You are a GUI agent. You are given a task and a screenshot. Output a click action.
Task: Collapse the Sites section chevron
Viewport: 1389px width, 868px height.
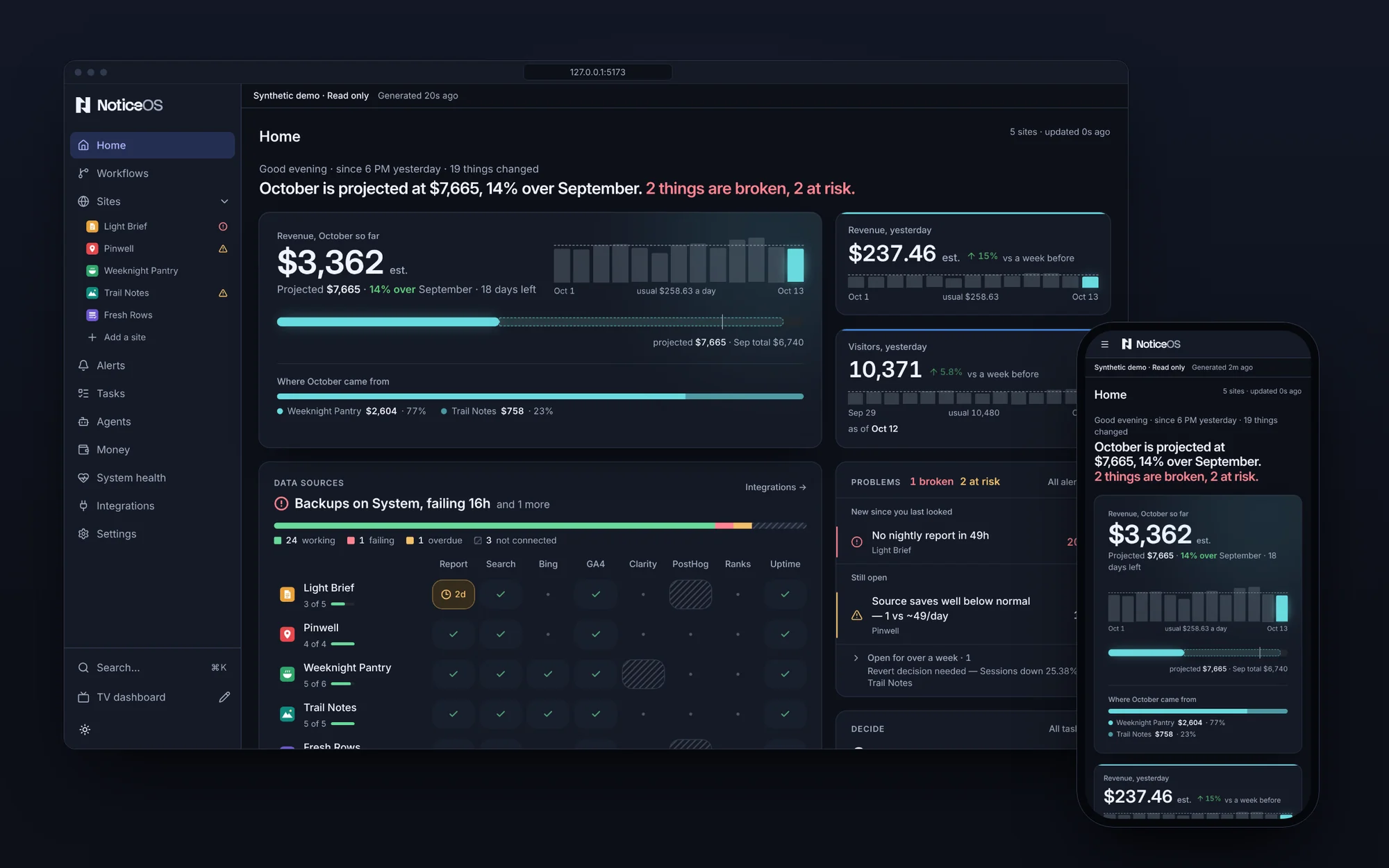pos(224,201)
